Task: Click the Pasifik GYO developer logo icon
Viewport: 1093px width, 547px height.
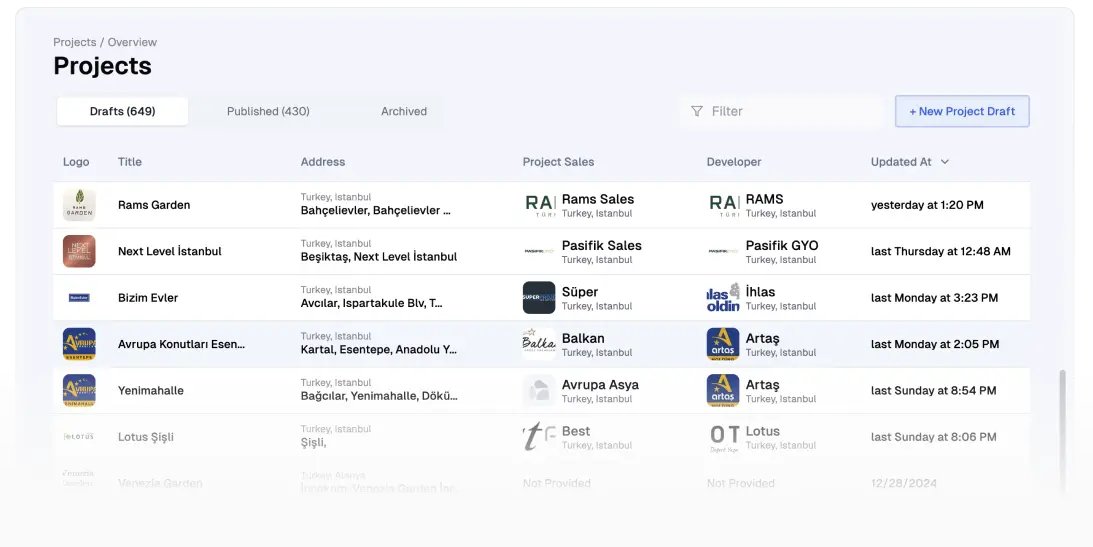Action: pyautogui.click(x=723, y=252)
